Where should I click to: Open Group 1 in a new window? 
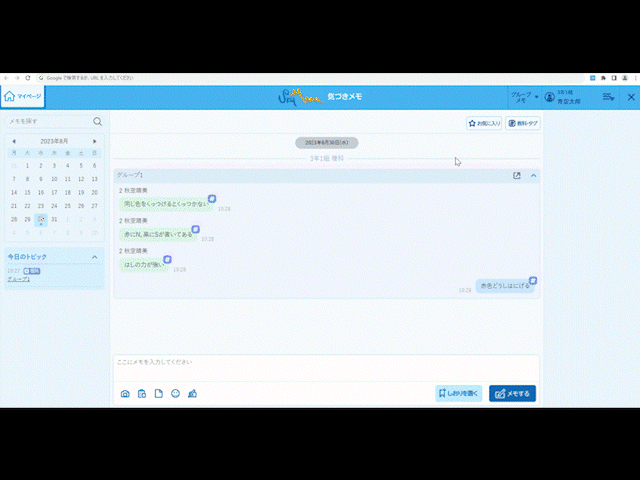517,176
